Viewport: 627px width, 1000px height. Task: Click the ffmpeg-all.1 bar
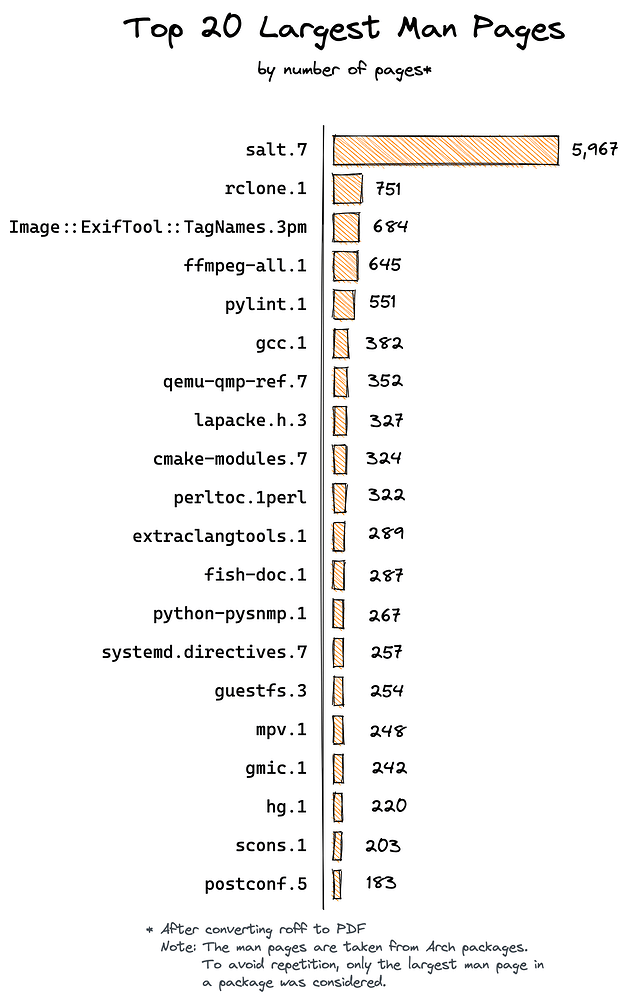[345, 266]
